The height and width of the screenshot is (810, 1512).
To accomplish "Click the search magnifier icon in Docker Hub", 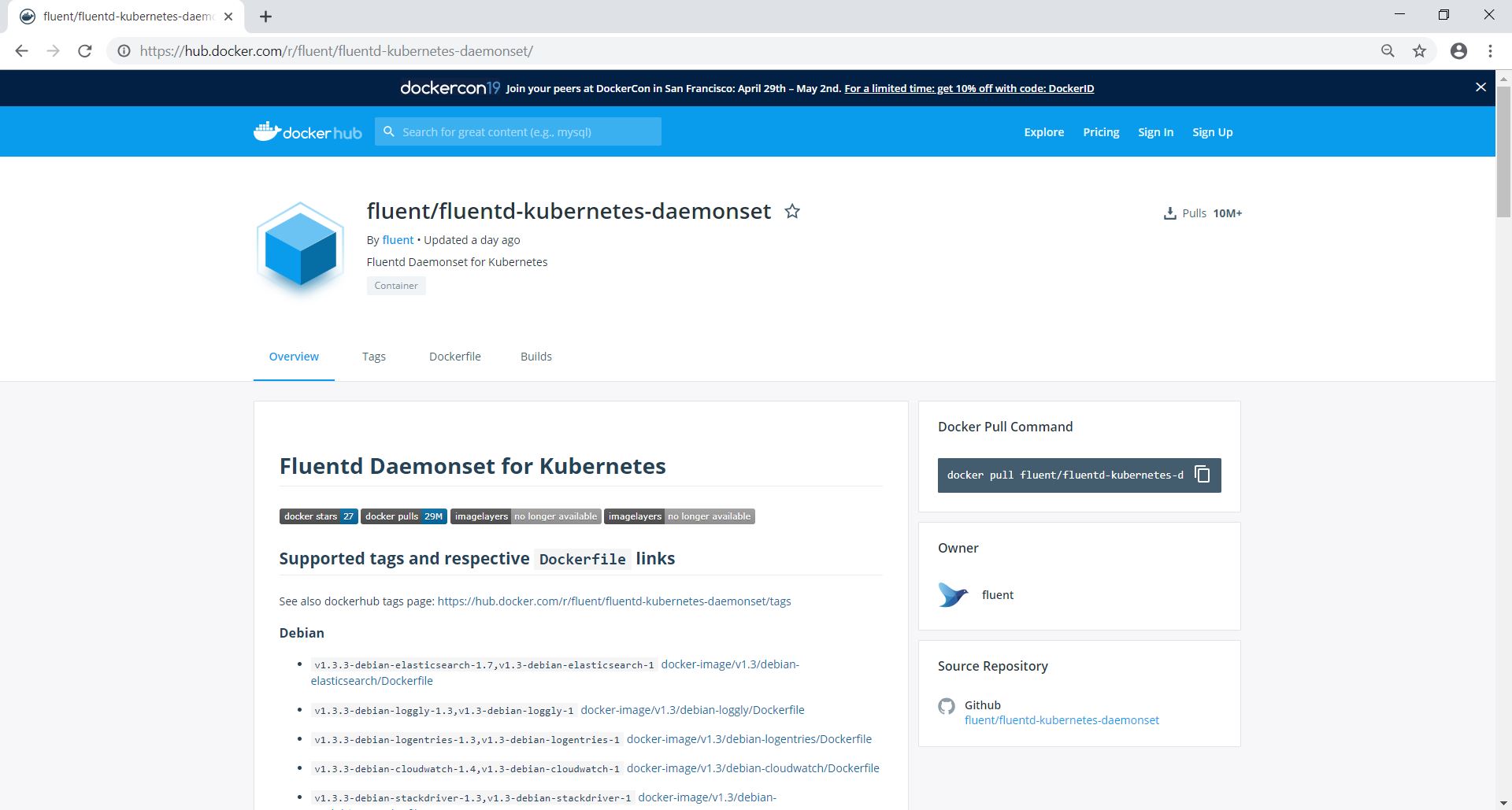I will (389, 131).
